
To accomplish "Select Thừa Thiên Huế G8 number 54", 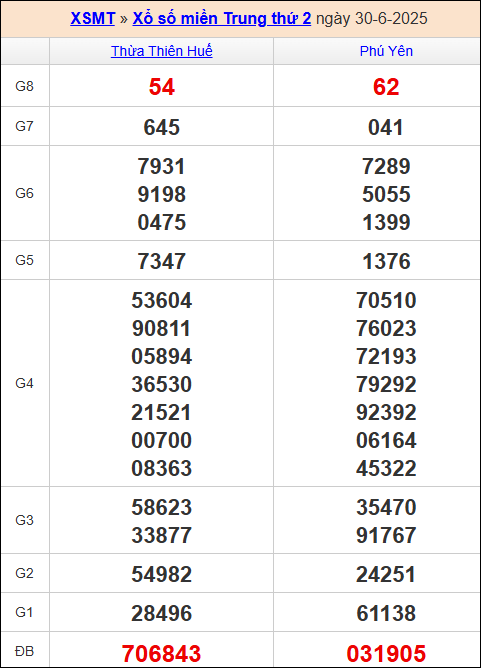I will click(x=161, y=87).
